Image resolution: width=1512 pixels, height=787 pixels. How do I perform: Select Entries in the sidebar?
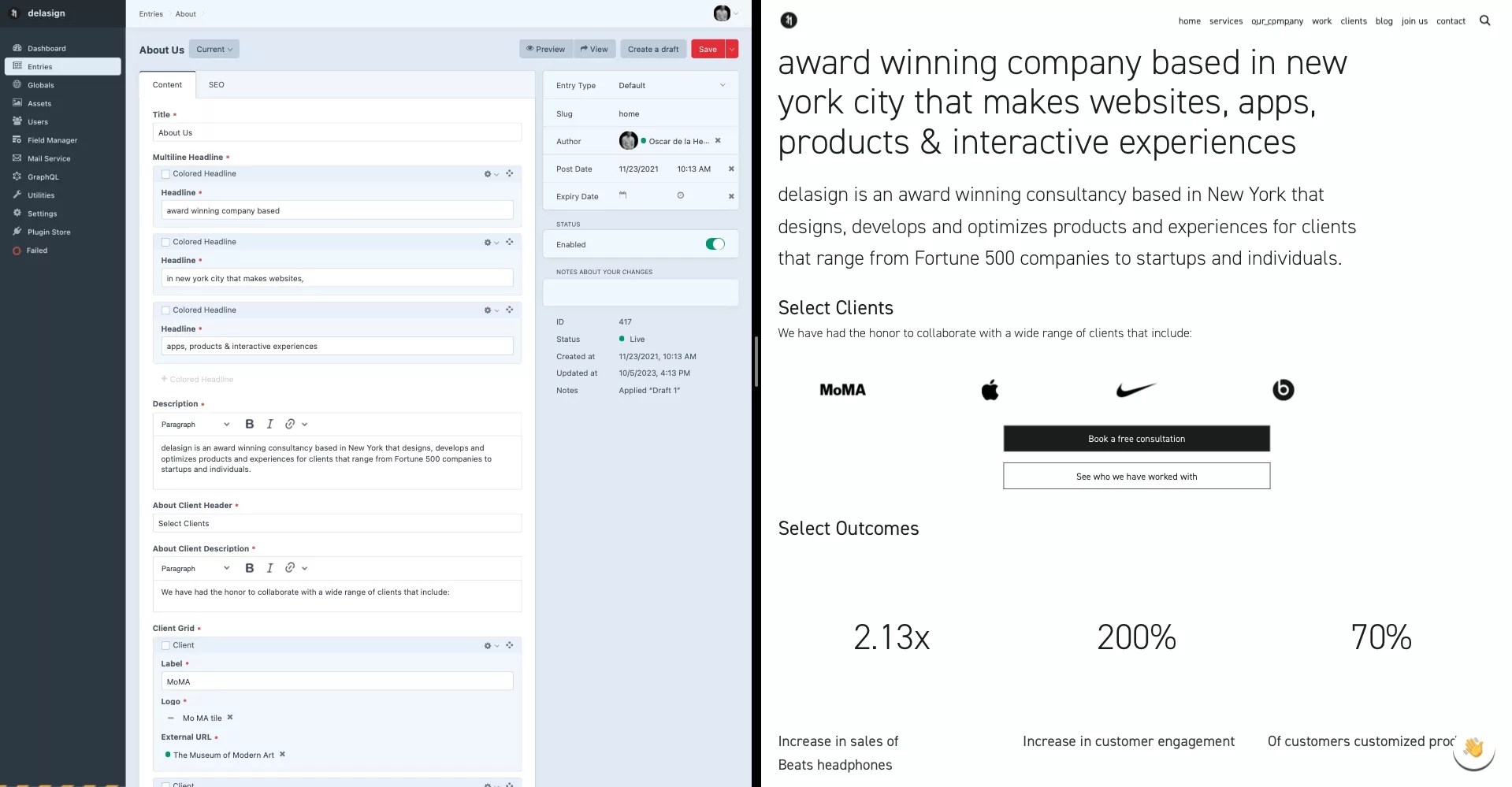(62, 66)
